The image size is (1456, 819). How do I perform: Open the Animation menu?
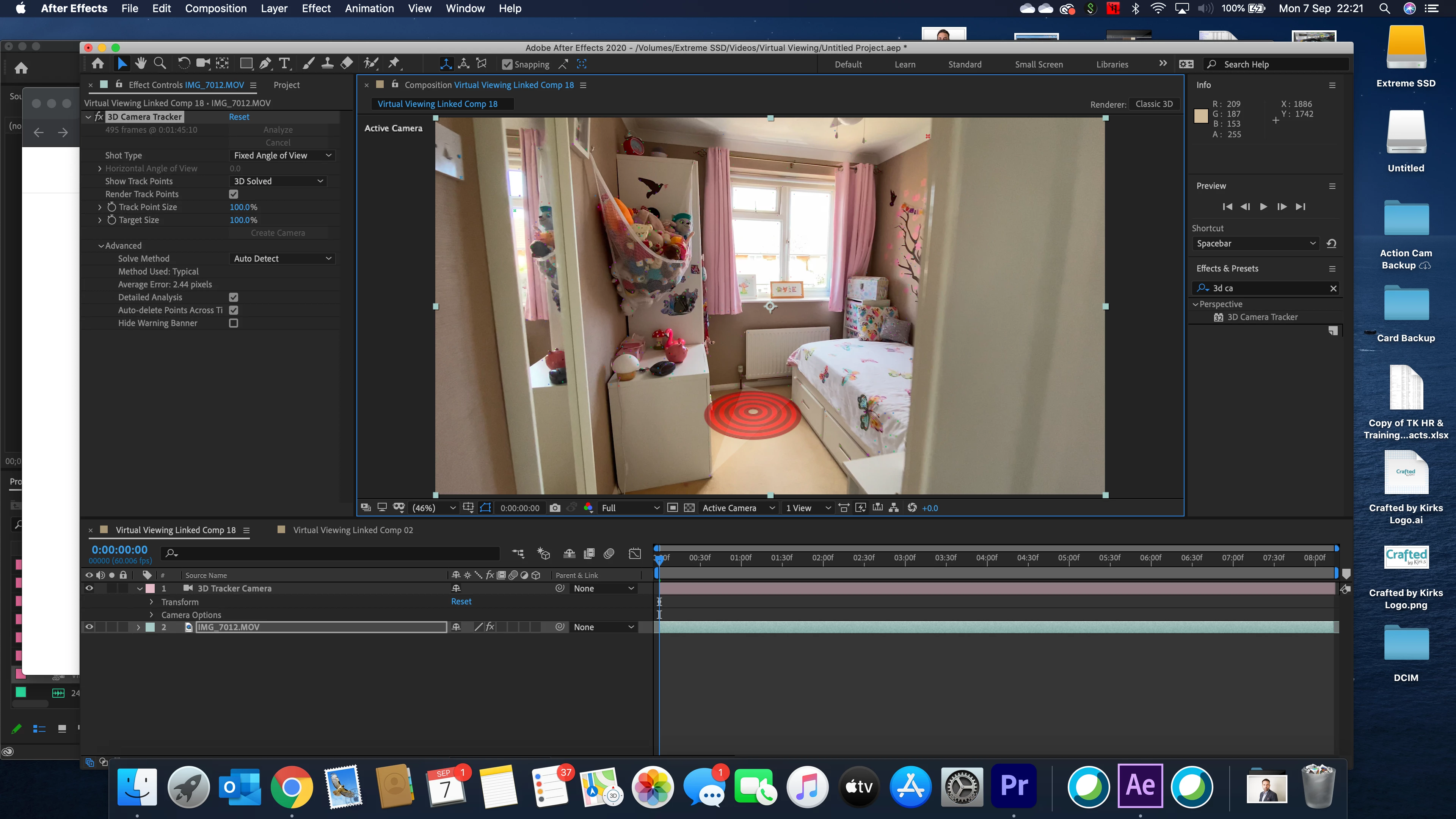(x=369, y=8)
